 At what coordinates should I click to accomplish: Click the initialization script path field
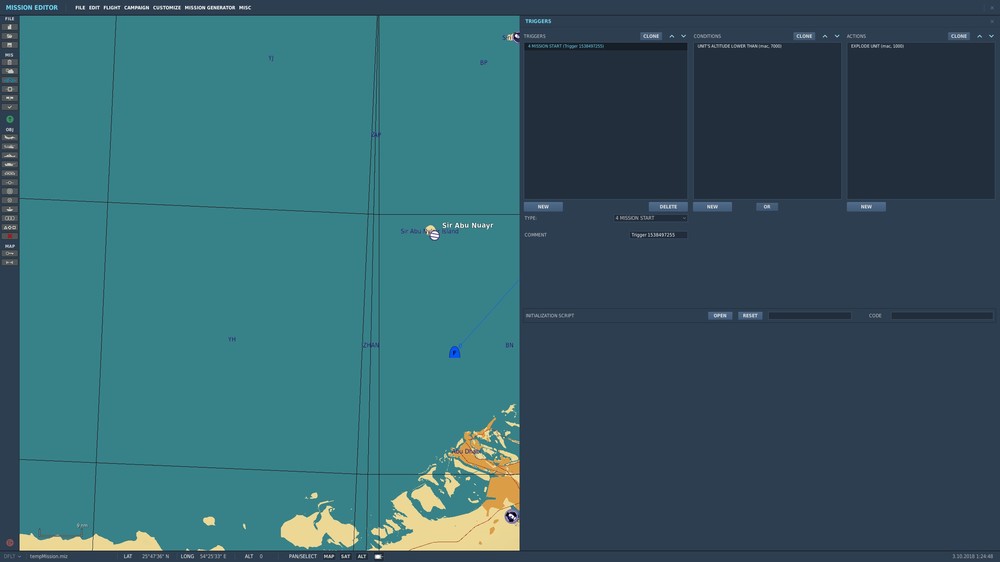click(809, 316)
